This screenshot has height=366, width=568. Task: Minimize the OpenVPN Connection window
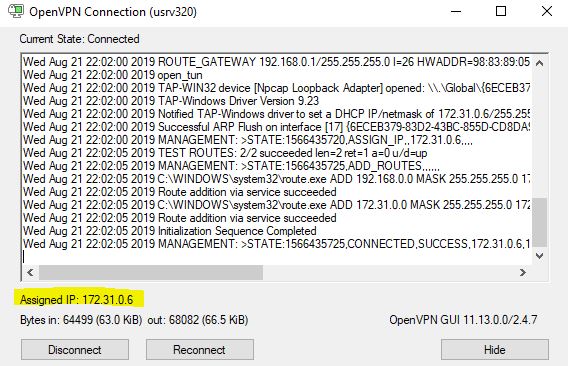[x=456, y=11]
